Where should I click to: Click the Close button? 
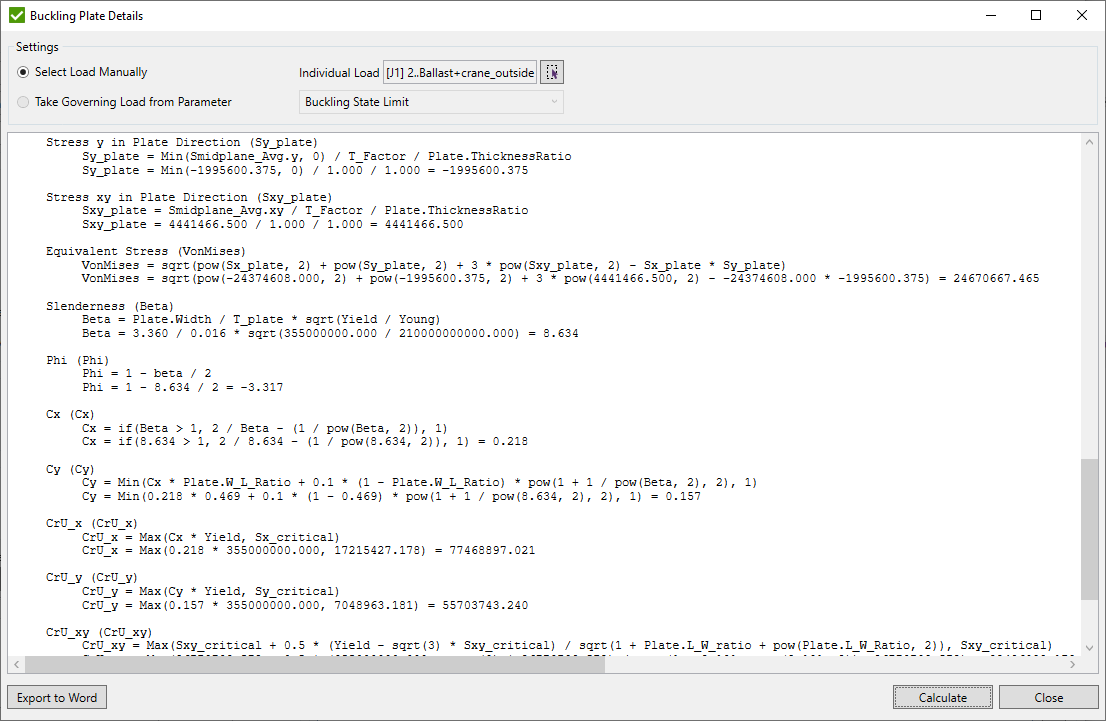(1049, 697)
